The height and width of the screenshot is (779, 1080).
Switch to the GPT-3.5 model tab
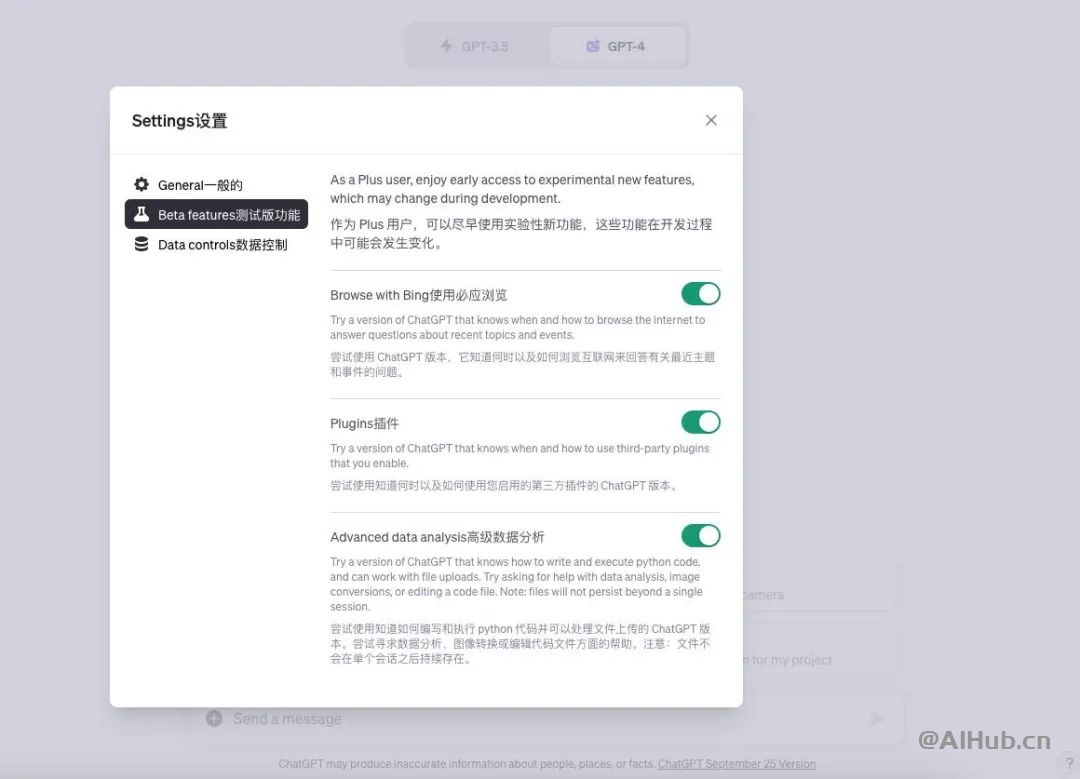[476, 46]
